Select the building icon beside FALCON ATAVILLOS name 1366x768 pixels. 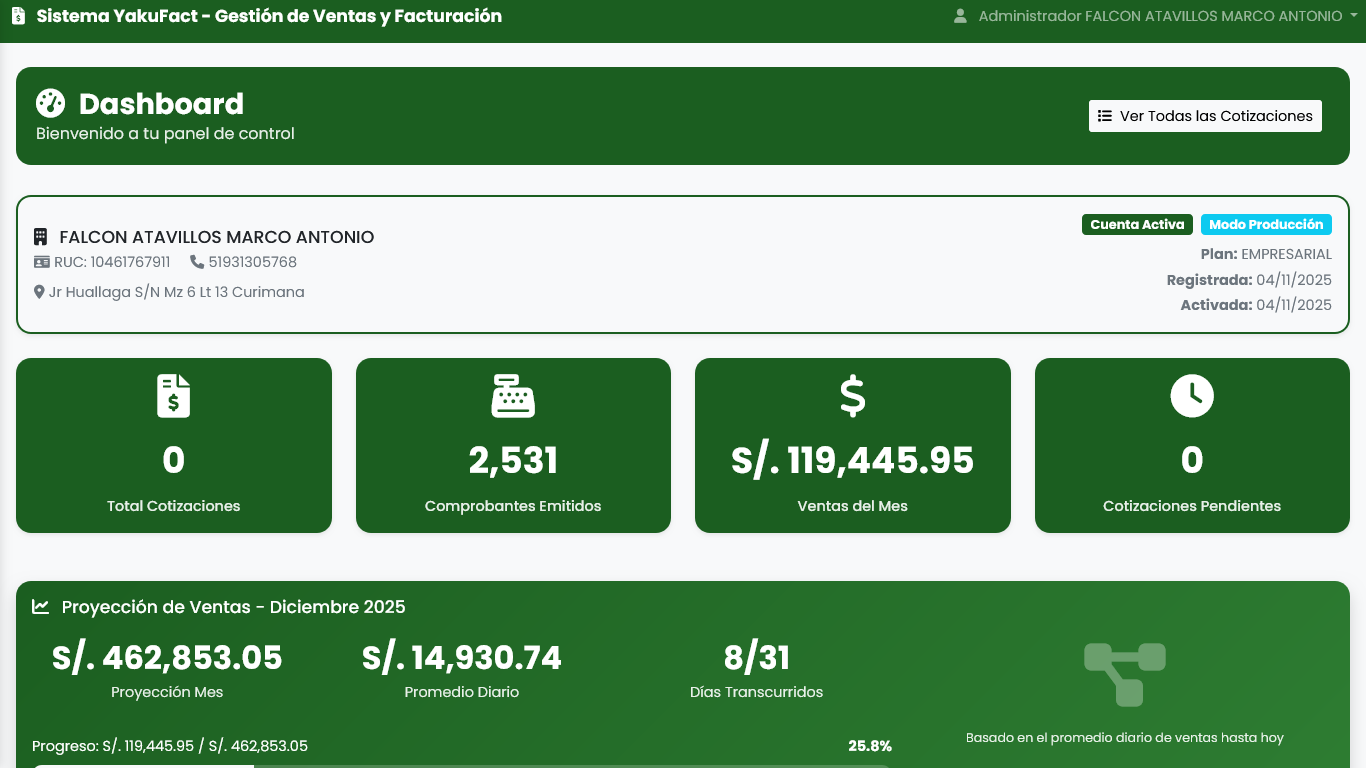[40, 236]
